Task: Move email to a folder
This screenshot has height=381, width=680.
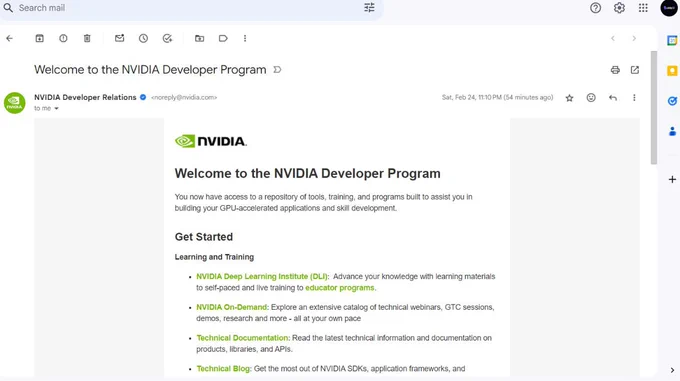Action: 199,39
